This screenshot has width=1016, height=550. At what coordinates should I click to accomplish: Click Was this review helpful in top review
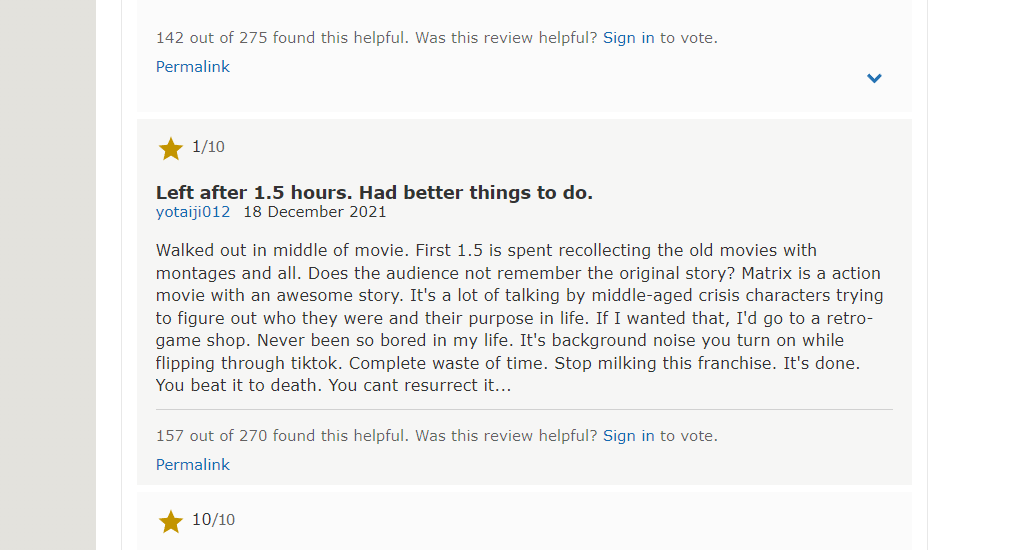point(506,38)
